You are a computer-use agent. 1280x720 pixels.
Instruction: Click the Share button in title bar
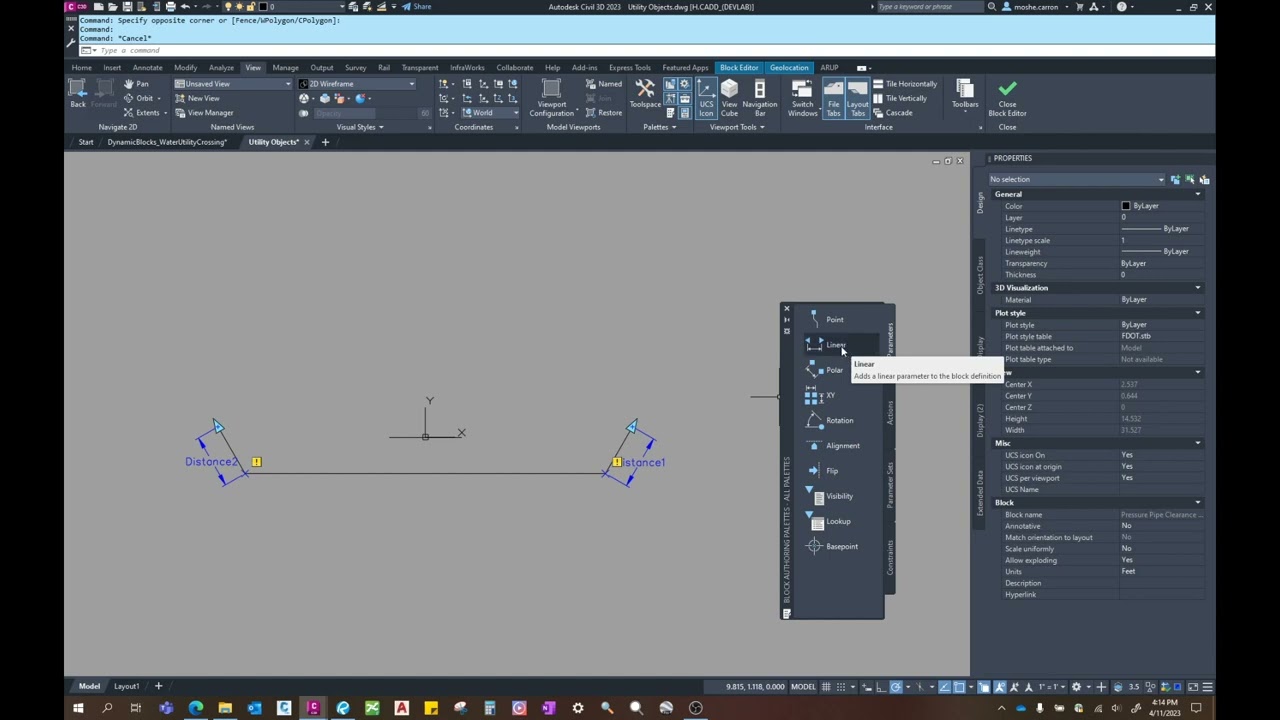click(417, 7)
